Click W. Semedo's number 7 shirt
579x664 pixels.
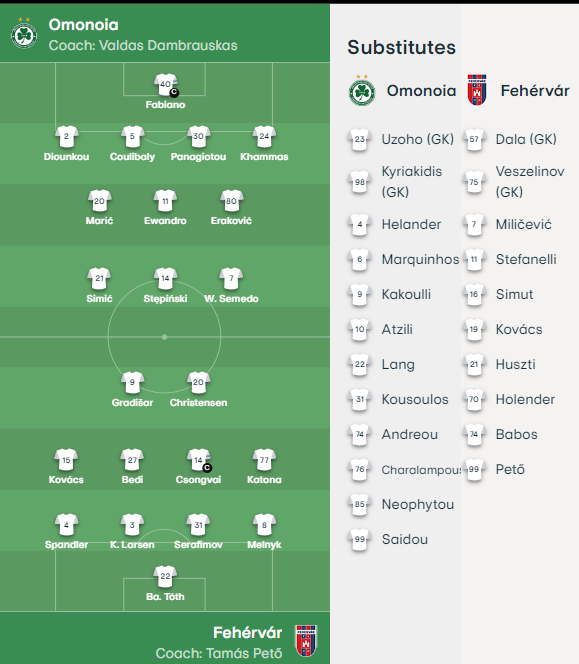tap(231, 279)
